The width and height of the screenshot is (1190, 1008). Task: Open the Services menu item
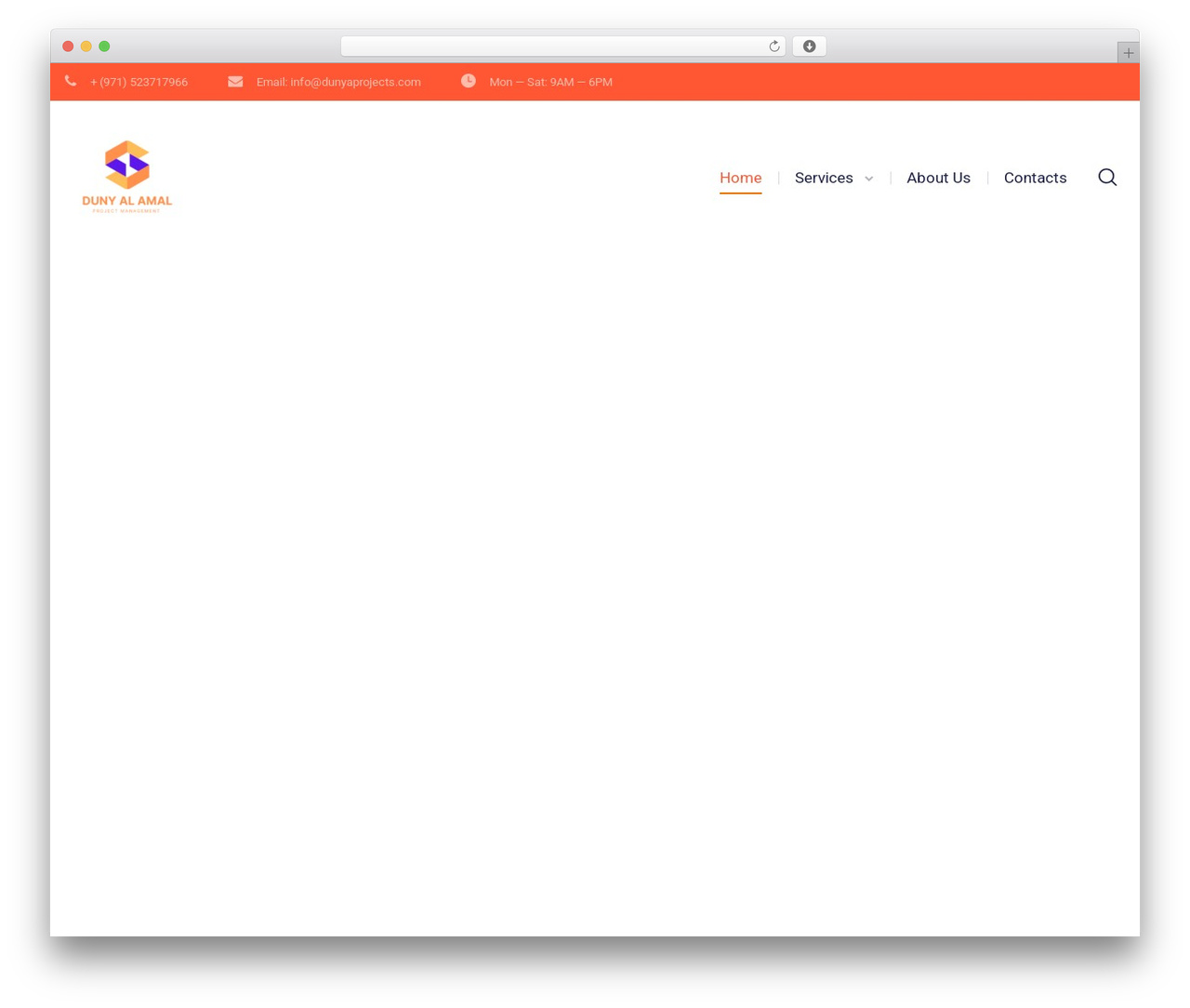click(824, 178)
